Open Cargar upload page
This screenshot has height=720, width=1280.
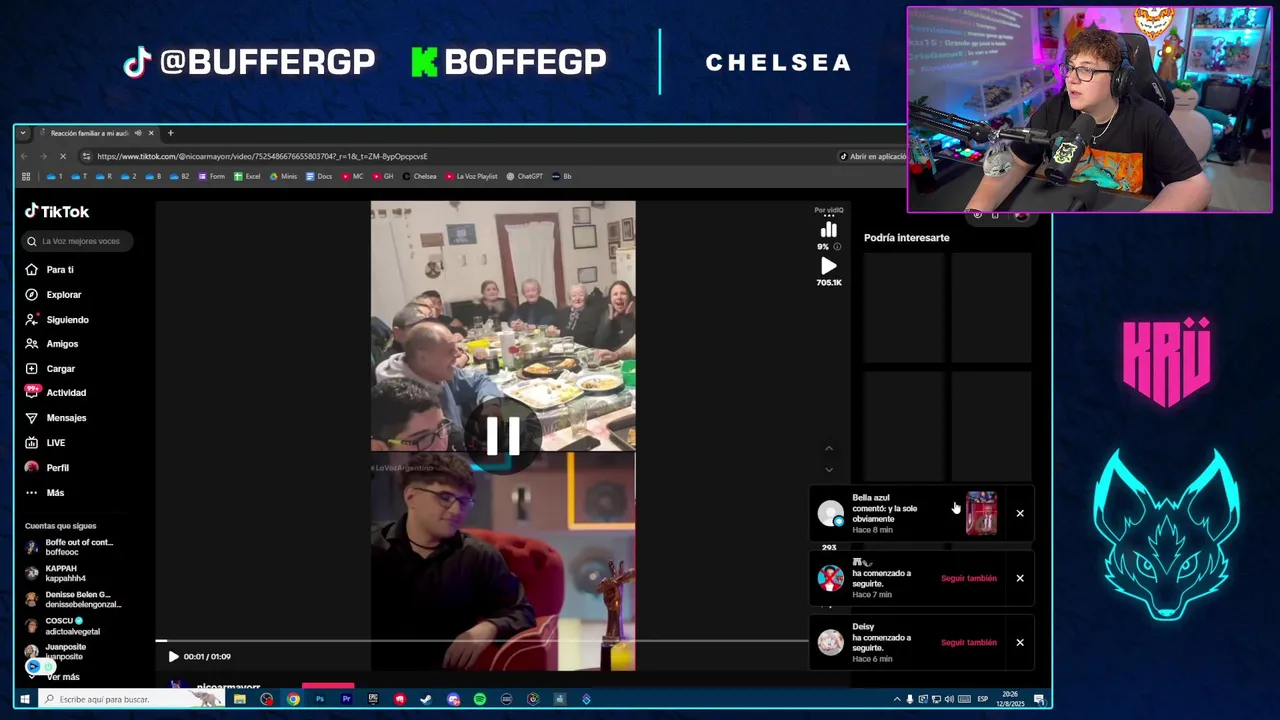point(50,369)
